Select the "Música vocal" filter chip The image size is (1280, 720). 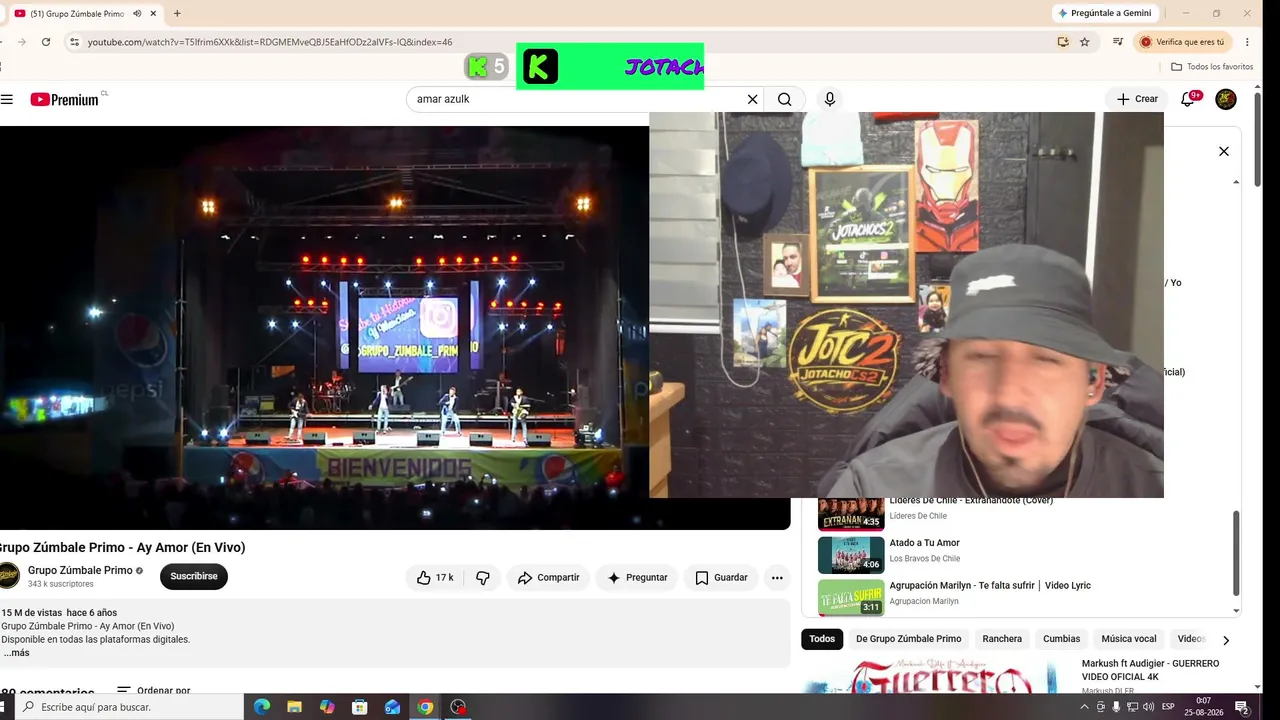[x=1129, y=639]
